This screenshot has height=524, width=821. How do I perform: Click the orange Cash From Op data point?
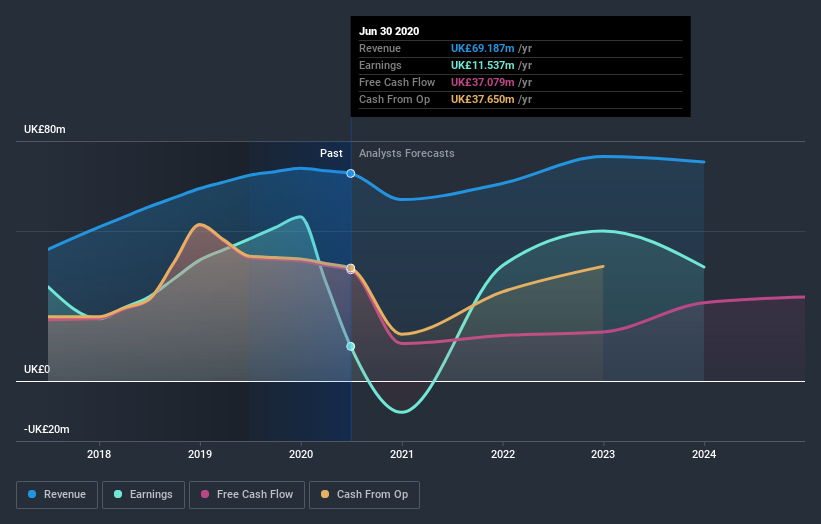coord(351,268)
